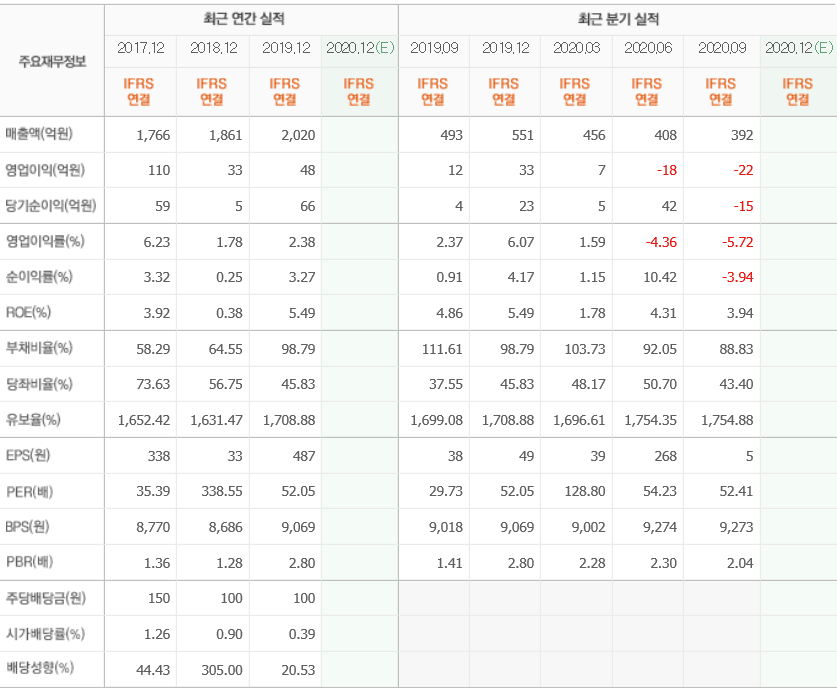Viewport: 837px width, 692px height.
Task: Click the 268 EPS value
Action: click(666, 456)
